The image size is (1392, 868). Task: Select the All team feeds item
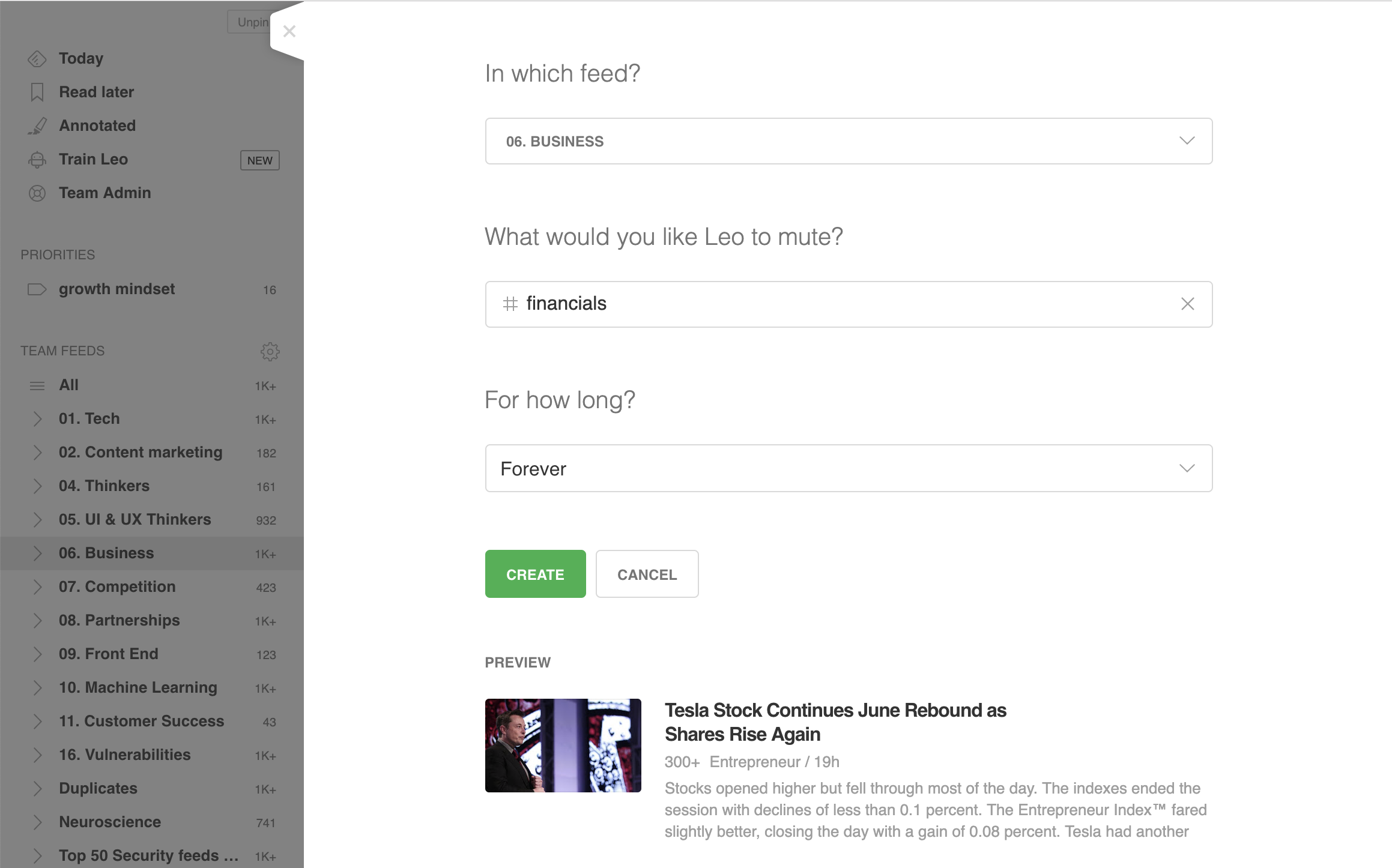pyautogui.click(x=151, y=385)
